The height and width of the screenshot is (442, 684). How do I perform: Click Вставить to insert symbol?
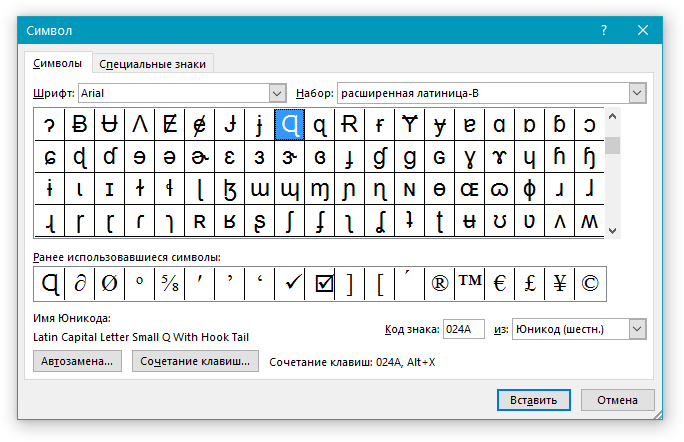click(534, 400)
